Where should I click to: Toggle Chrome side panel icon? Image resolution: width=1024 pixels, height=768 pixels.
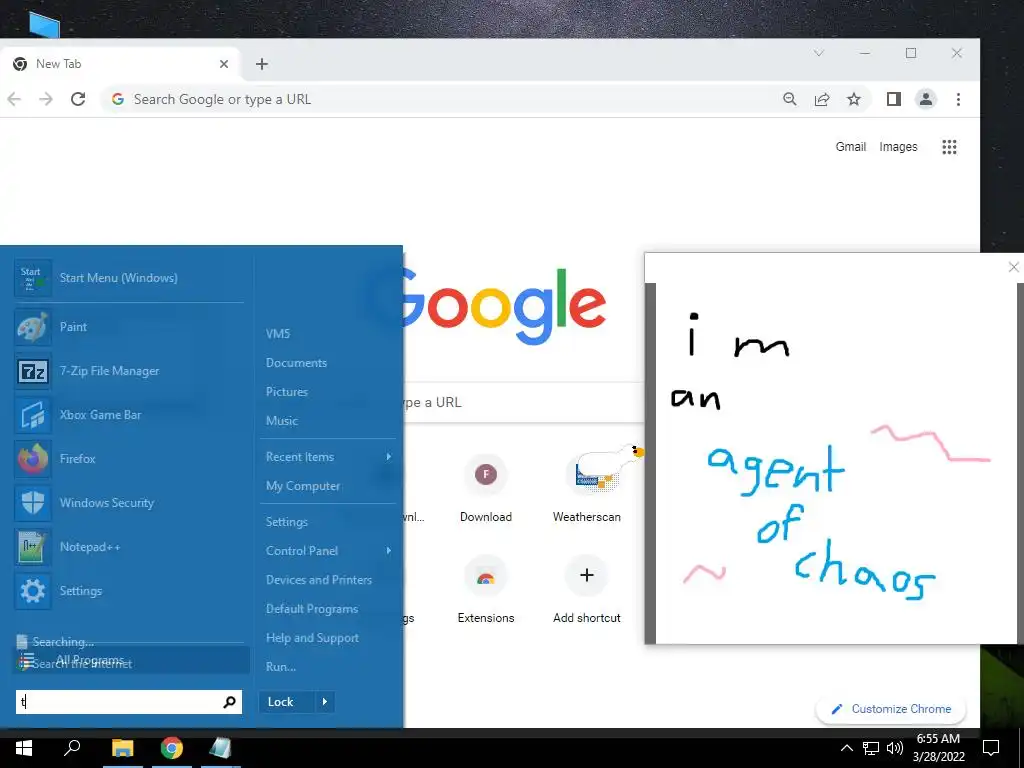pos(893,99)
